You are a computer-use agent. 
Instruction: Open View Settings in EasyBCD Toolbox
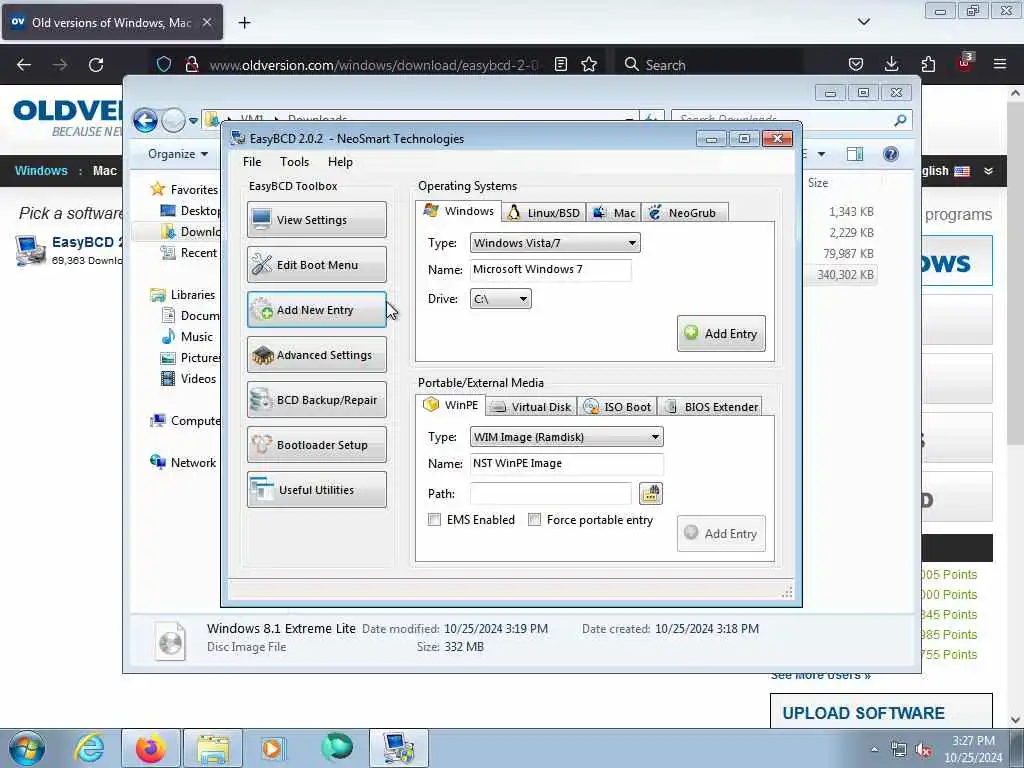(x=317, y=219)
